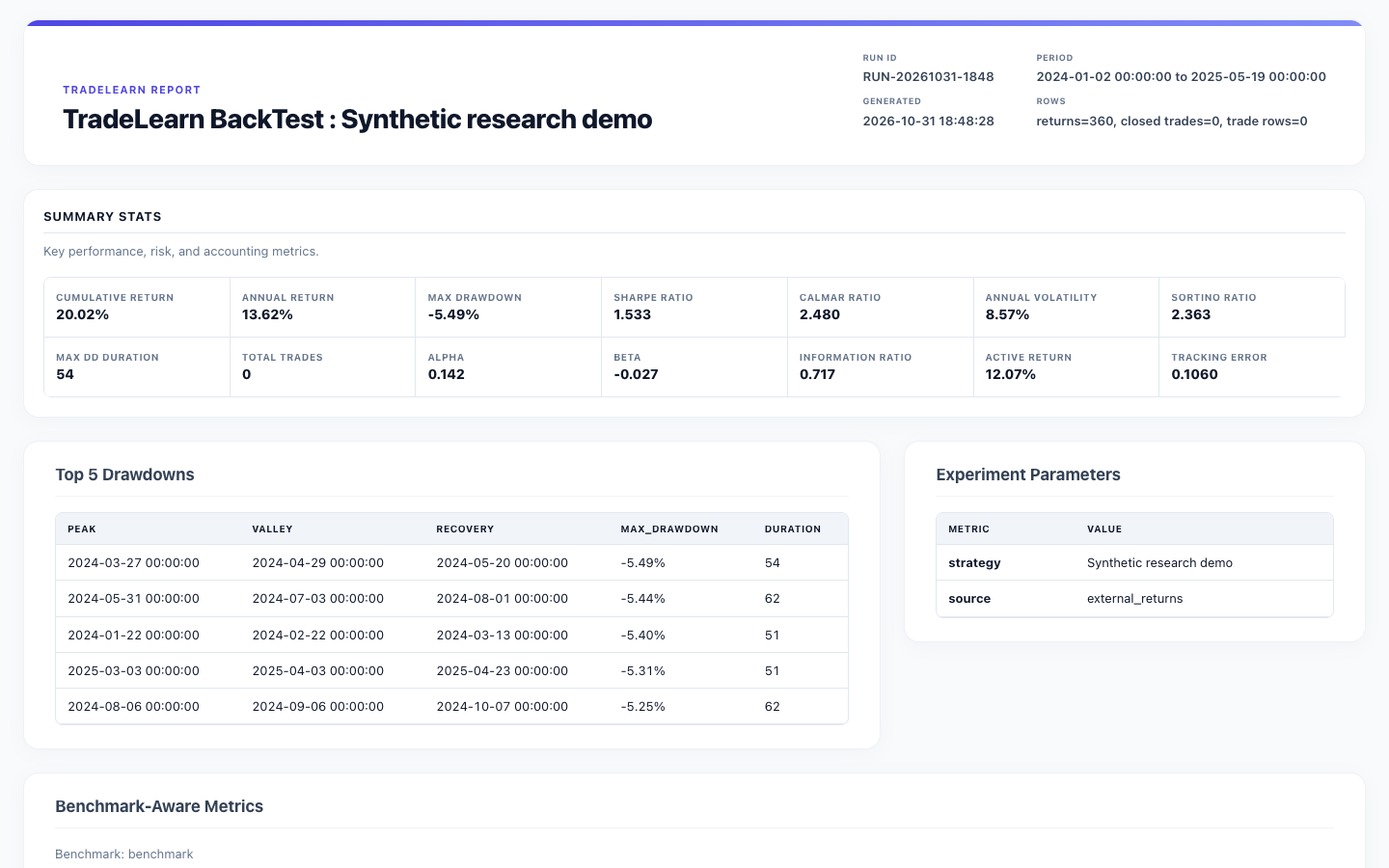Screen dimensions: 1389x868
Task: Click the Max Drawdown stat card value
Action: coord(453,315)
